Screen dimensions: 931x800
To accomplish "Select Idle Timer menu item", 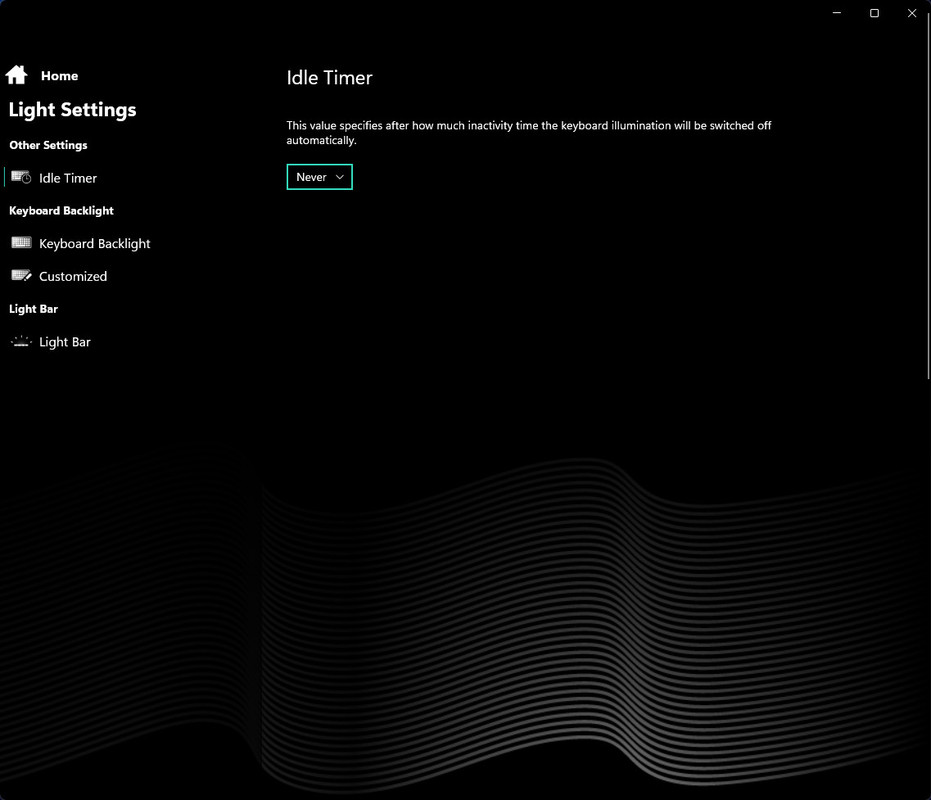I will point(68,178).
